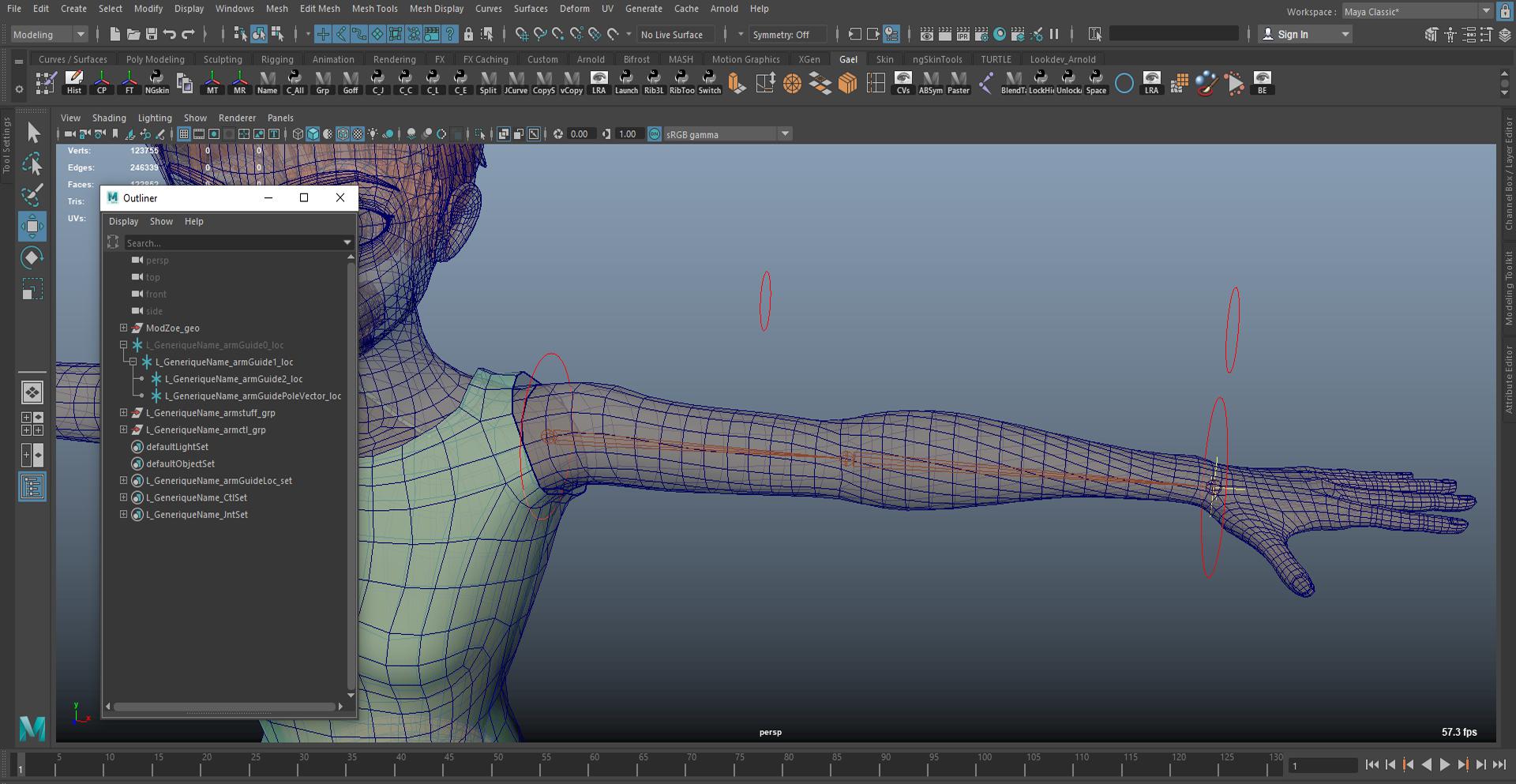Open the Mesh Tools menu
The image size is (1516, 784).
(x=374, y=9)
